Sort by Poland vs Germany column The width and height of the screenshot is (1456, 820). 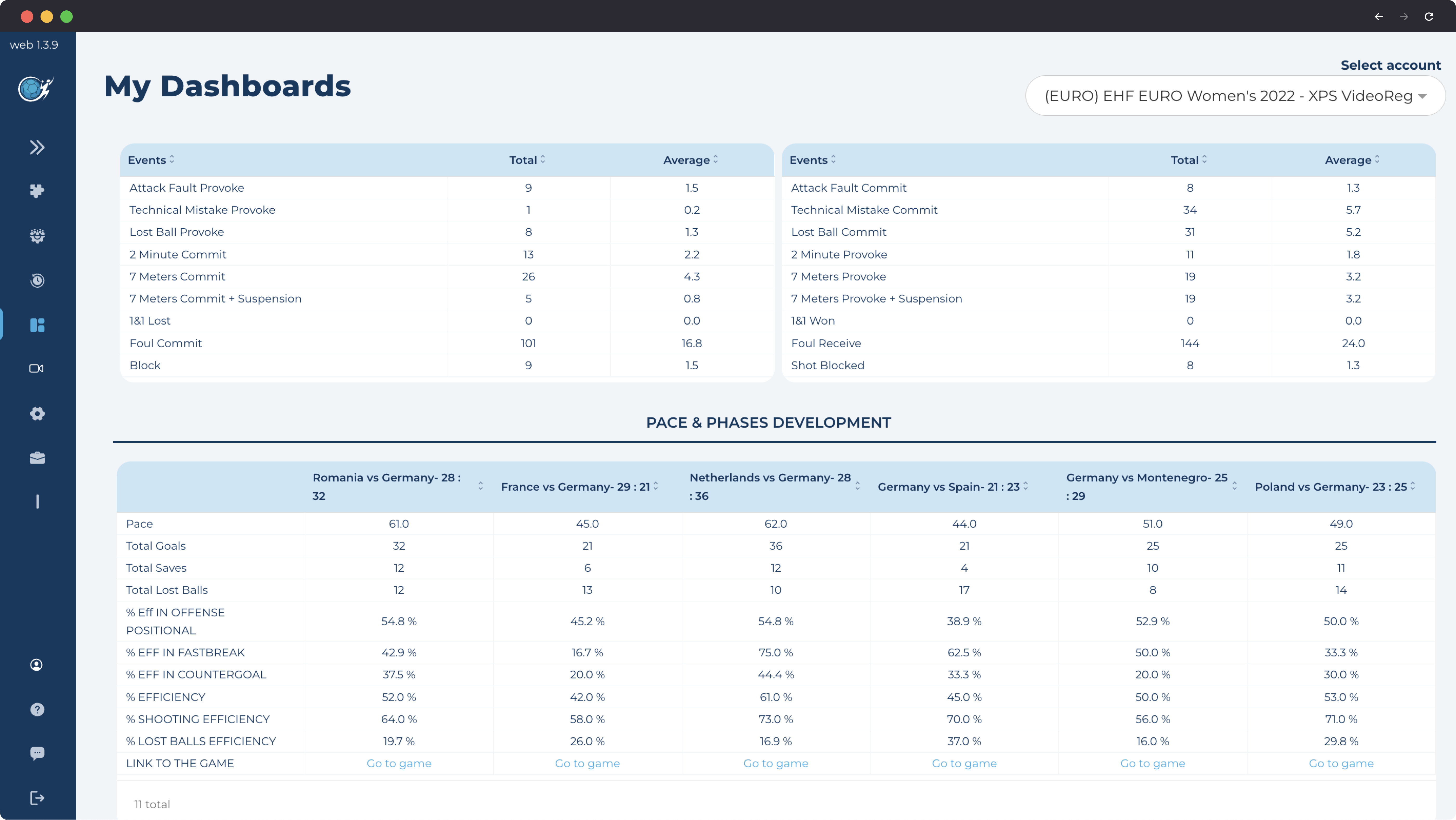1412,486
